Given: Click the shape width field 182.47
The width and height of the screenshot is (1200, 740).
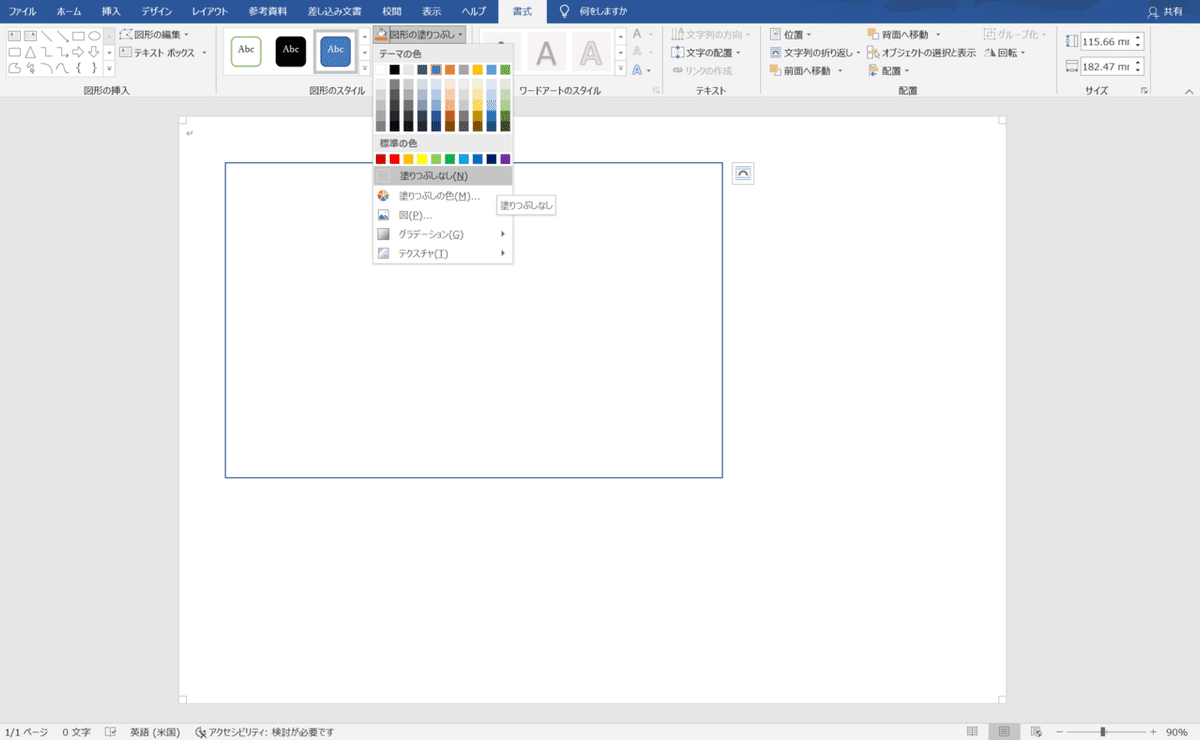Looking at the screenshot, I should point(1105,67).
